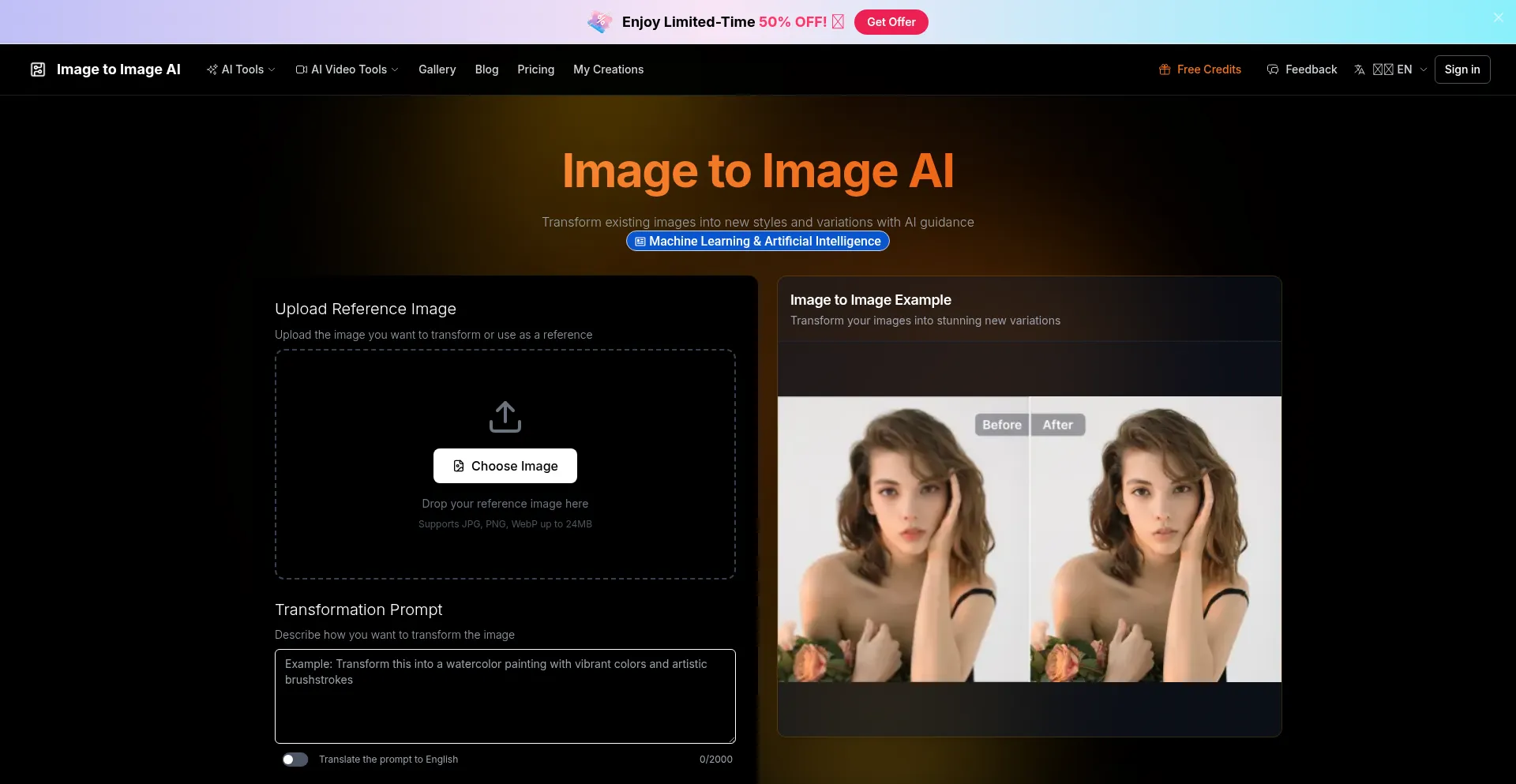Click the Get Offer button
This screenshot has width=1516, height=784.
(x=891, y=22)
